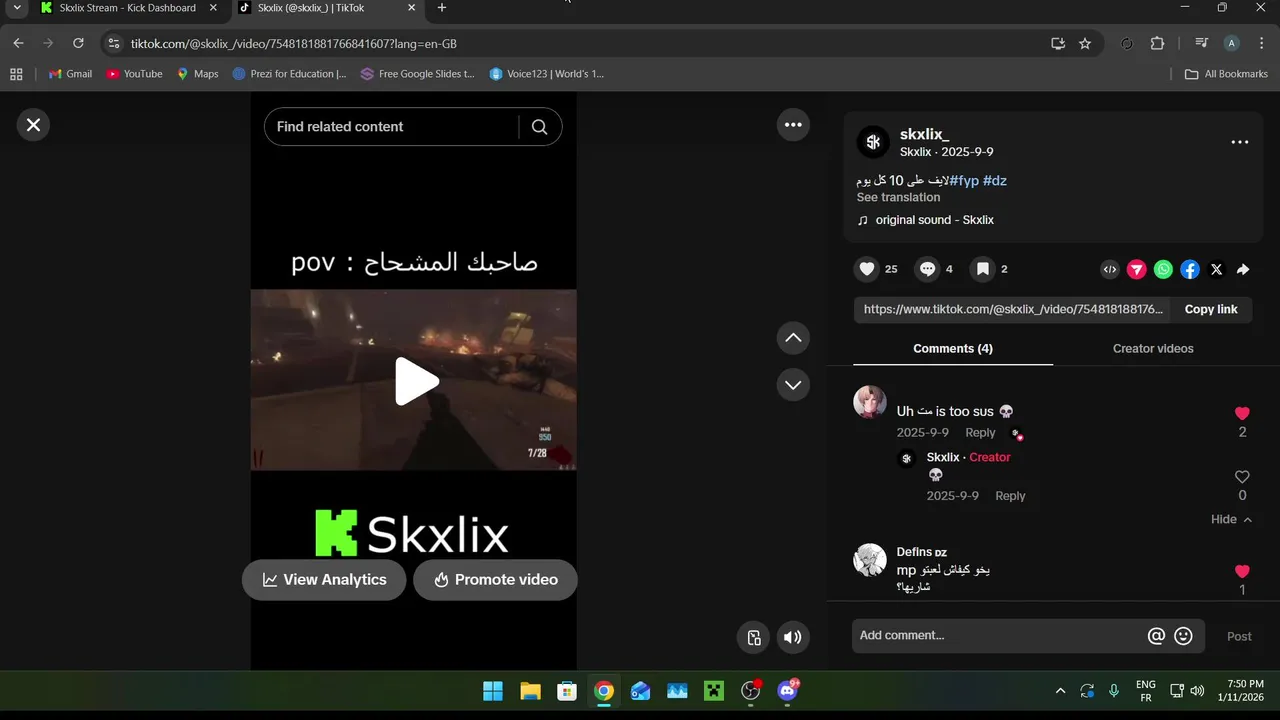Image resolution: width=1280 pixels, height=720 pixels.
Task: Expand the system tray hidden icons chevron
Action: click(x=1060, y=691)
